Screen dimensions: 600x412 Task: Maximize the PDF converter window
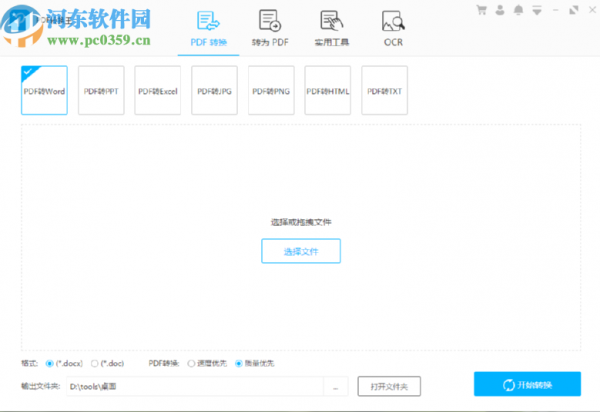click(x=574, y=10)
